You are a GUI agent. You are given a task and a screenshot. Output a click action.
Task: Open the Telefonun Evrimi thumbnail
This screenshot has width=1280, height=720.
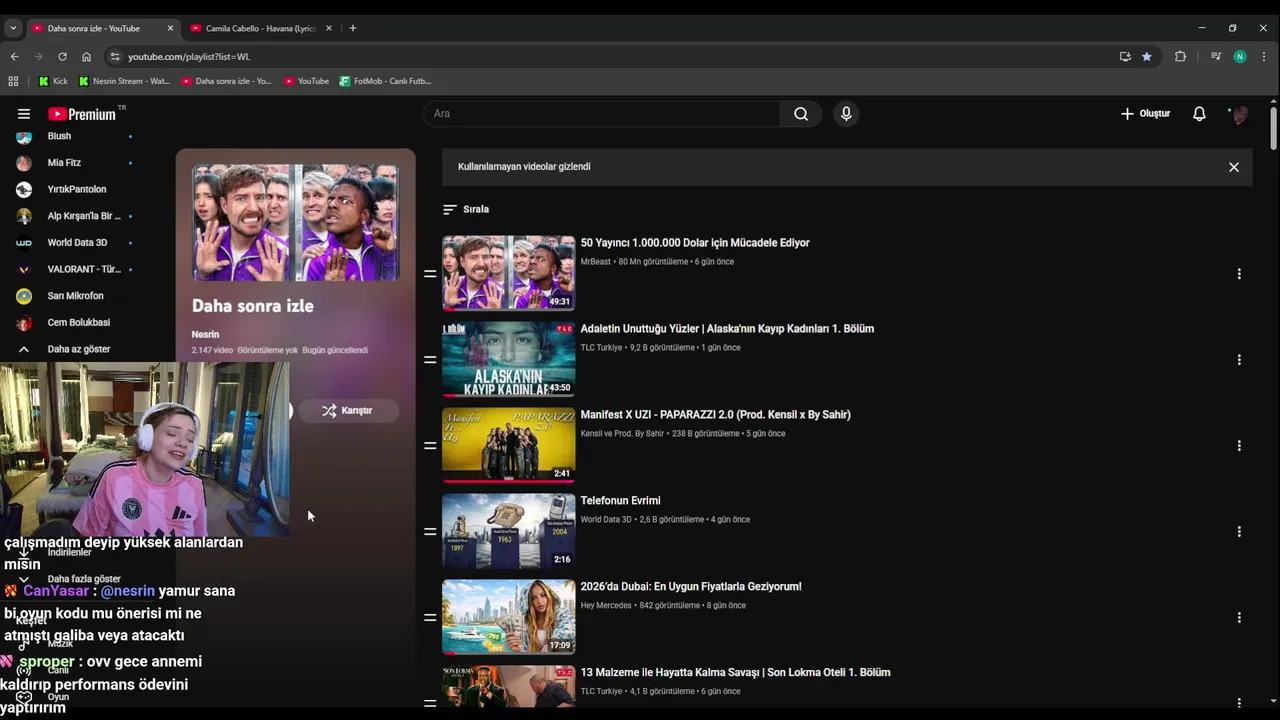508,531
